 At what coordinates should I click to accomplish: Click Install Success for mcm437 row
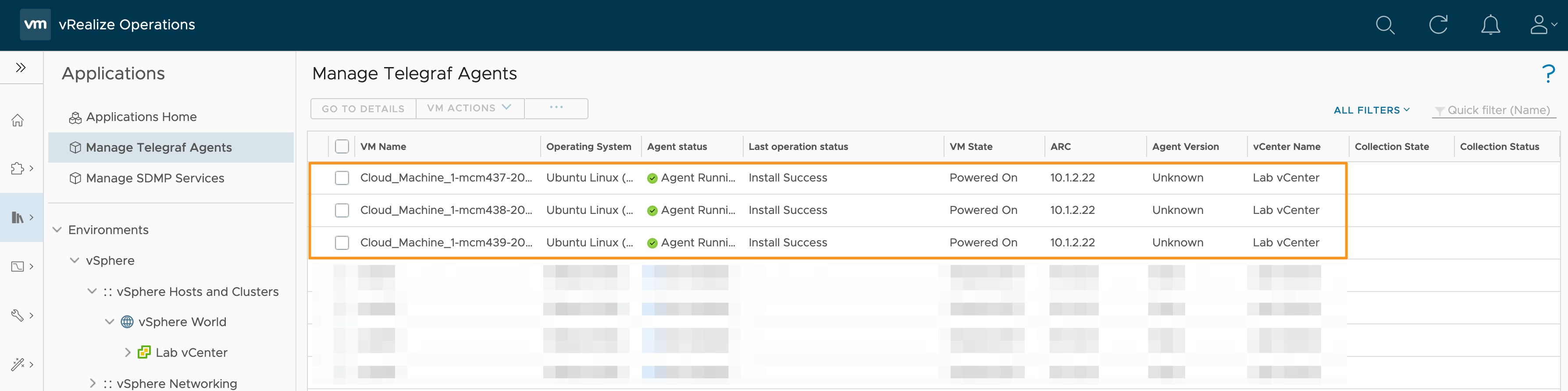788,178
